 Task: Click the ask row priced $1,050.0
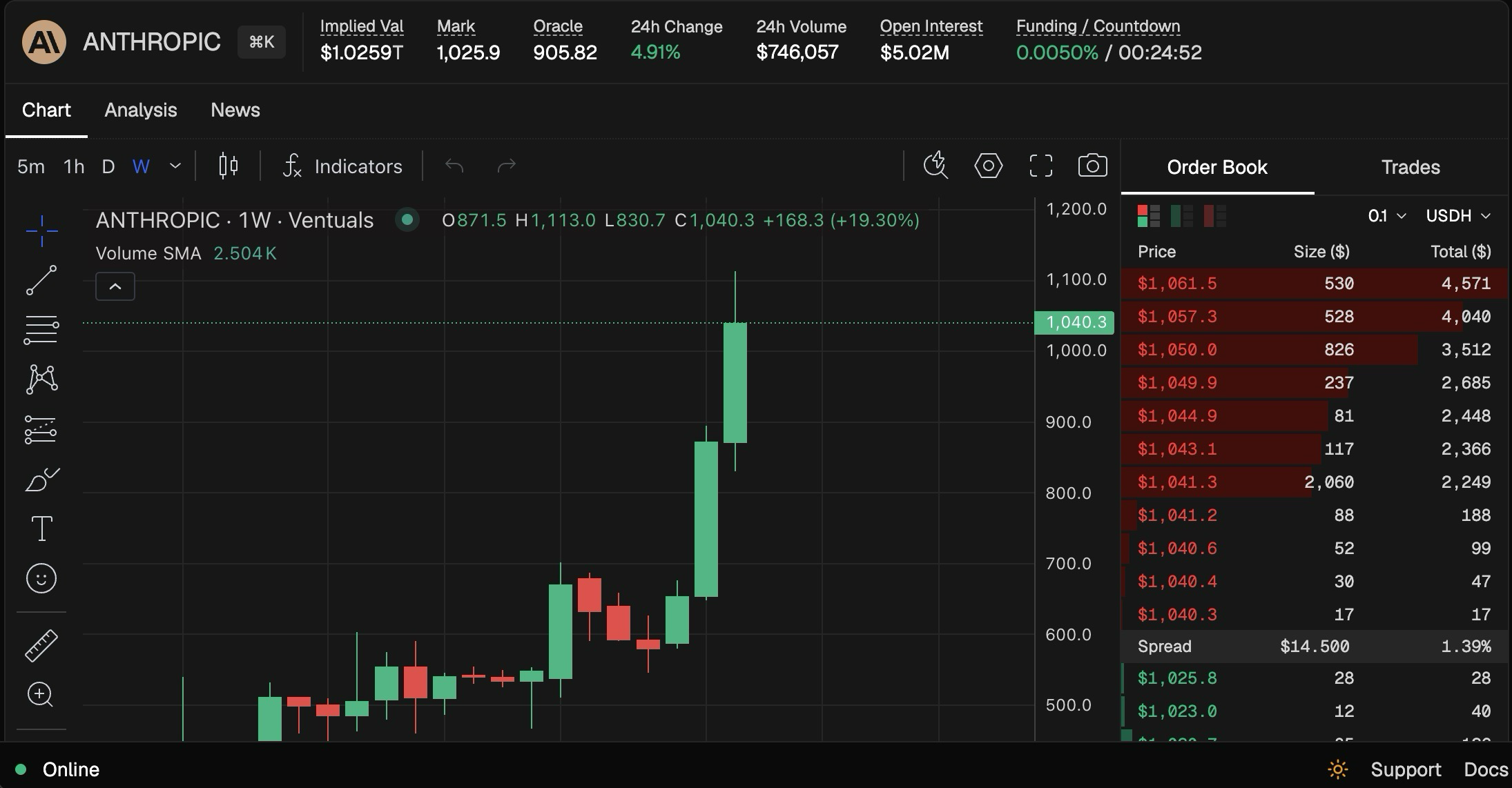(x=1314, y=350)
